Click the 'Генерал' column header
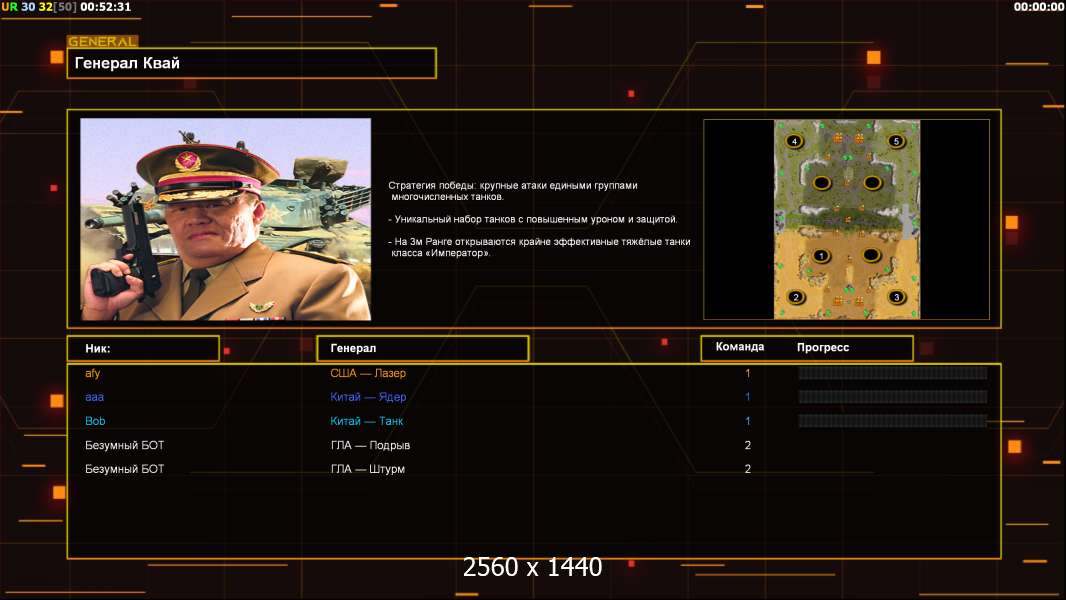The height and width of the screenshot is (600, 1066). click(x=423, y=348)
